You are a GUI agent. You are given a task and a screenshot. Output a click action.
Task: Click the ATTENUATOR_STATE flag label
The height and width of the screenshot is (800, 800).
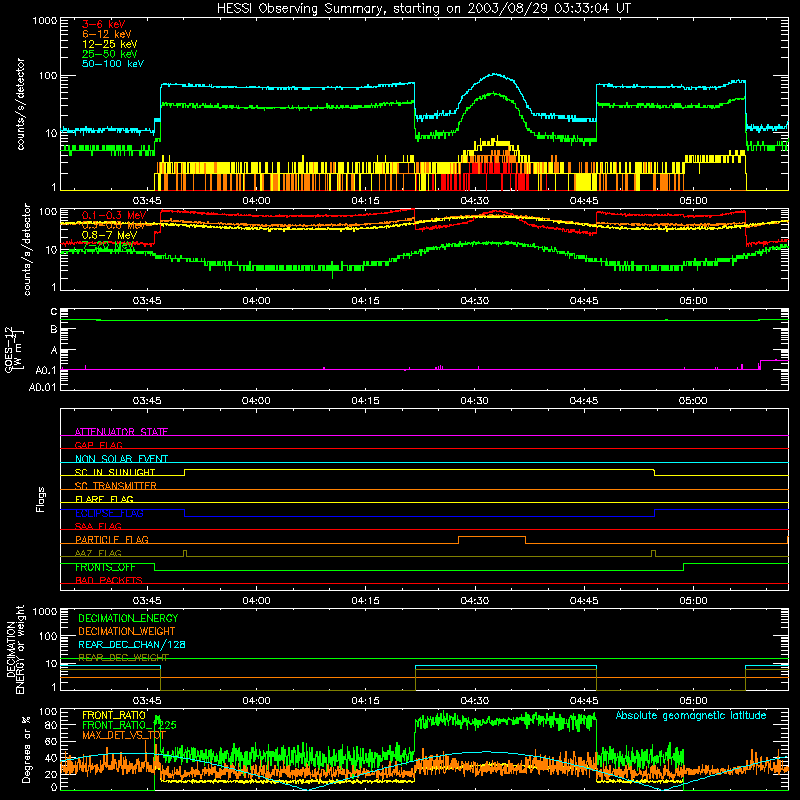click(x=121, y=432)
